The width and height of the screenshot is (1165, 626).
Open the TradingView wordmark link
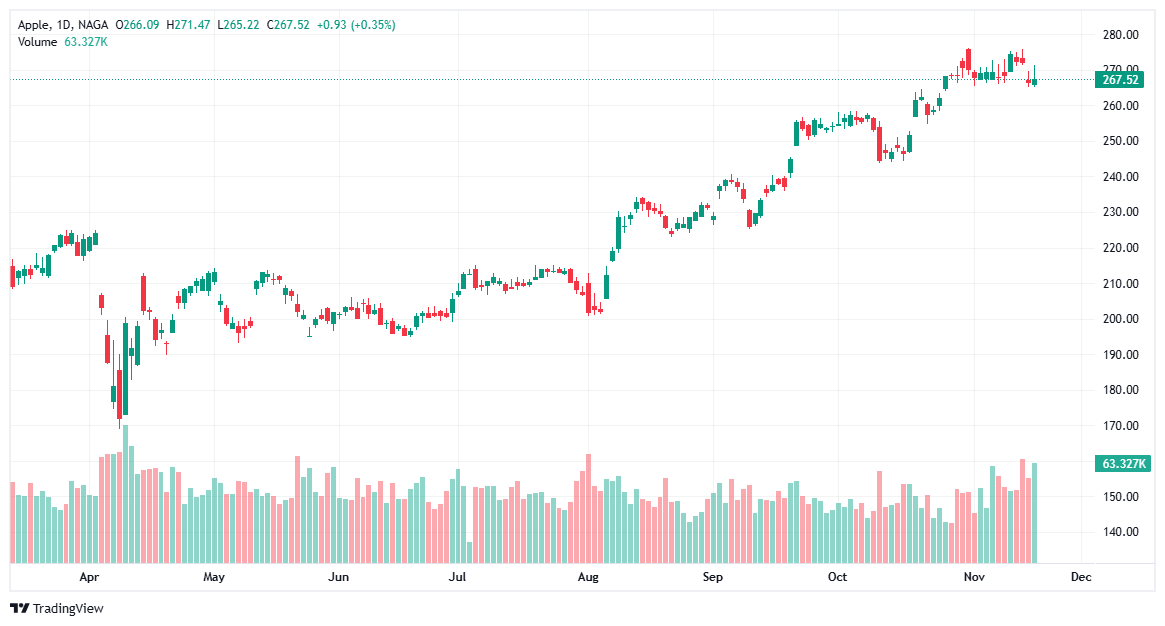[68, 608]
